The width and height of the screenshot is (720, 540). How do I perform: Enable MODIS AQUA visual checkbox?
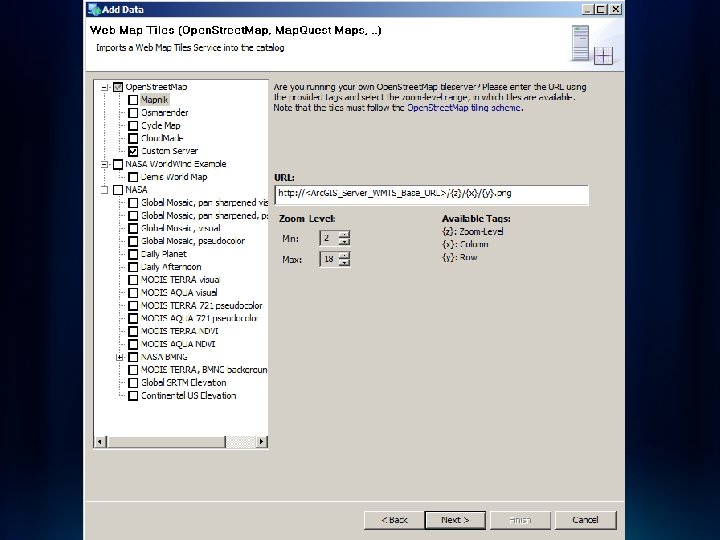133,292
